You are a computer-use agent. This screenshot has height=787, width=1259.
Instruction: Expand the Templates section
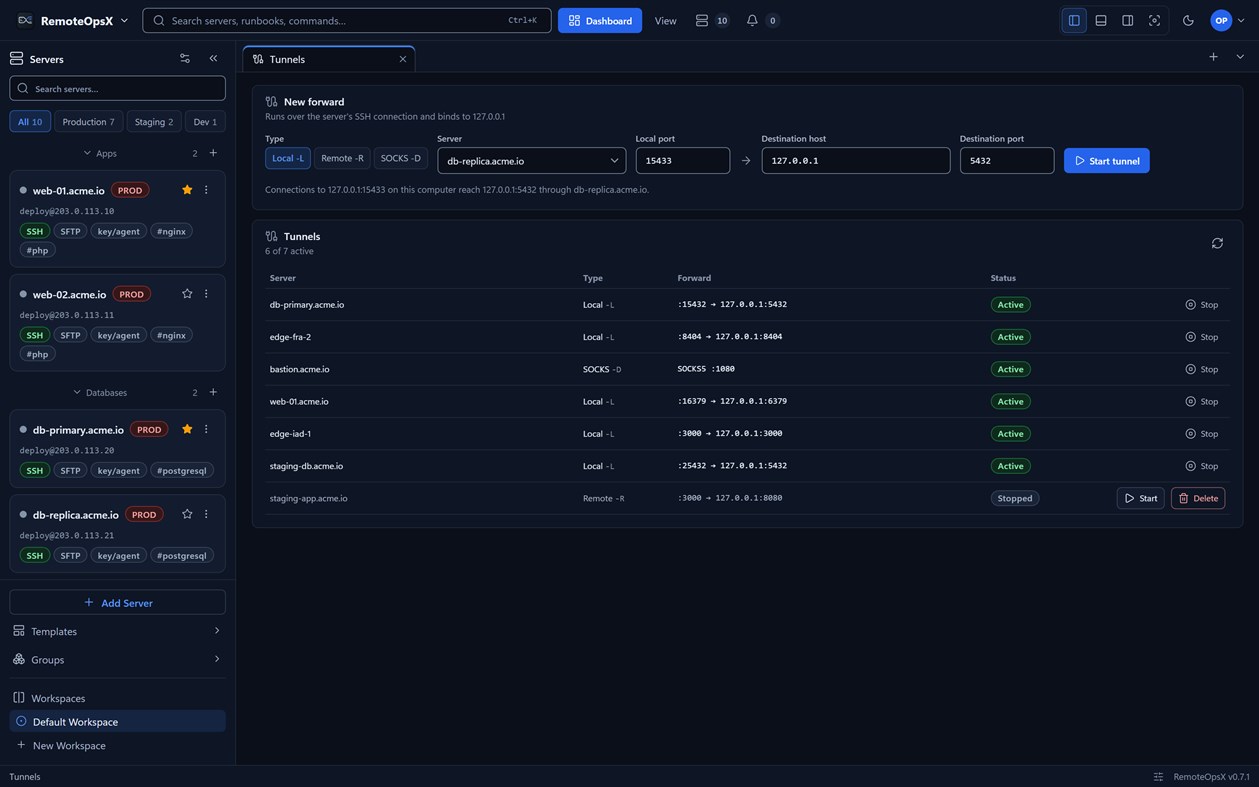(117, 631)
